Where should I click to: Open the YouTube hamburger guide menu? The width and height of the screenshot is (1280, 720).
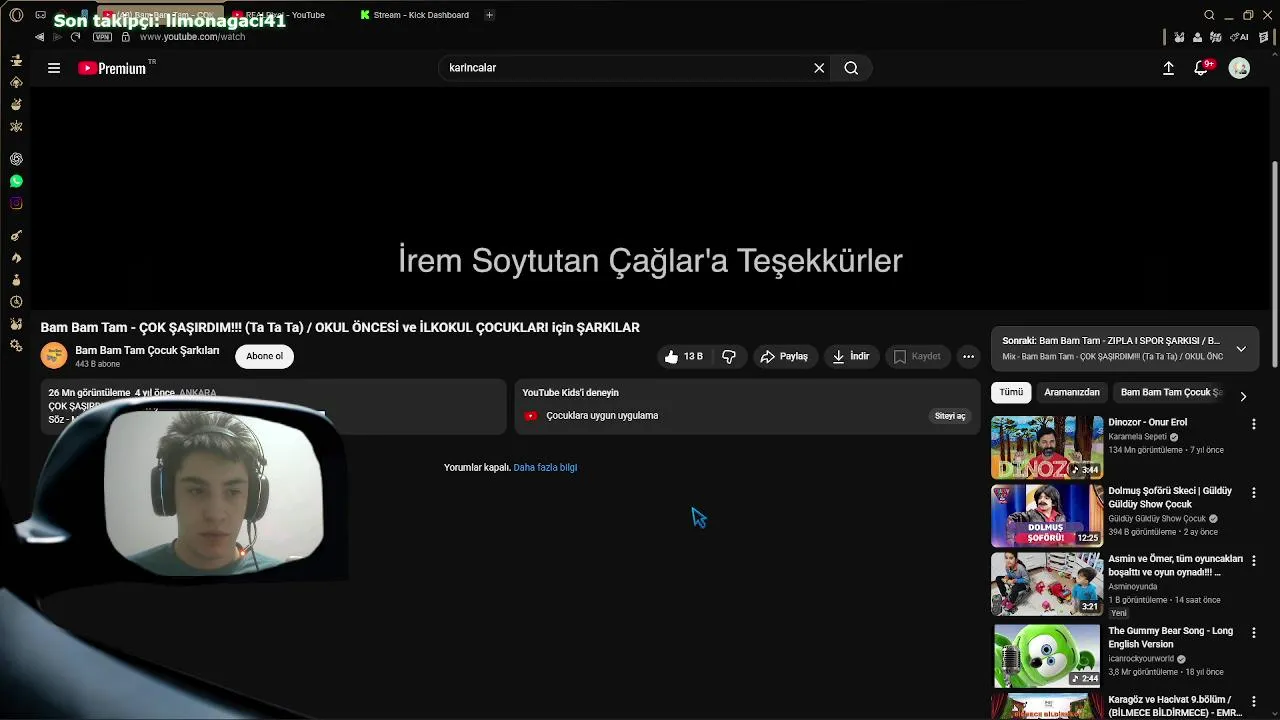coord(54,68)
